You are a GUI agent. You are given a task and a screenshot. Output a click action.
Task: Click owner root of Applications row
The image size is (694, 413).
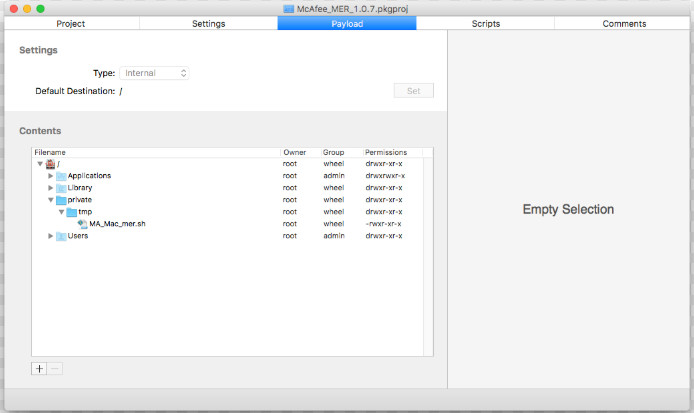point(290,176)
